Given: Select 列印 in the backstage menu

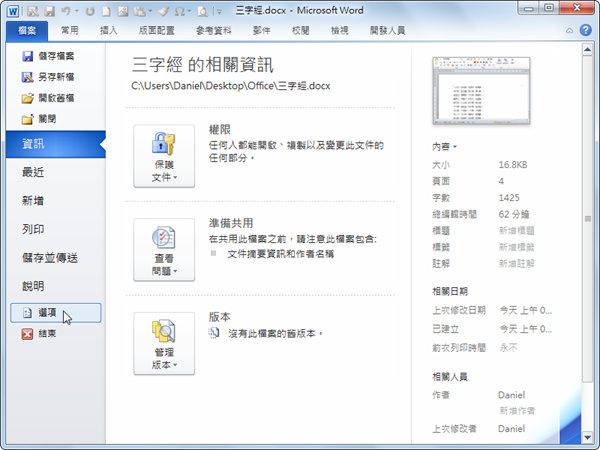Looking at the screenshot, I should click(33, 229).
